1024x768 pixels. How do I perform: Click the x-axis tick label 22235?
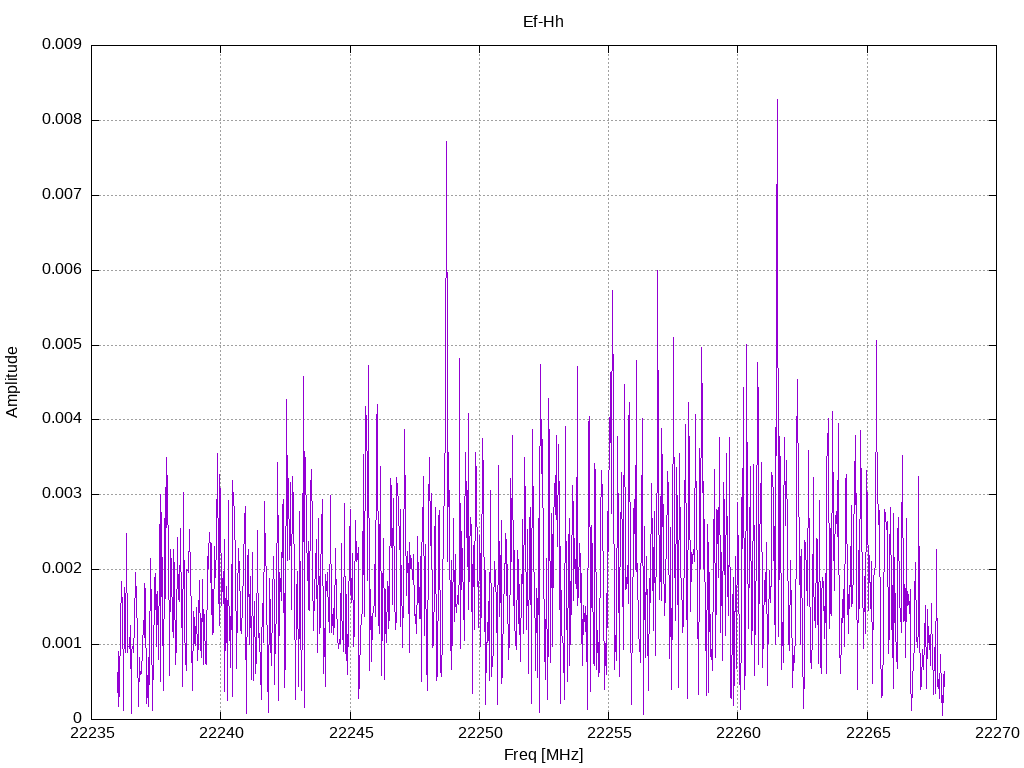pyautogui.click(x=91, y=733)
